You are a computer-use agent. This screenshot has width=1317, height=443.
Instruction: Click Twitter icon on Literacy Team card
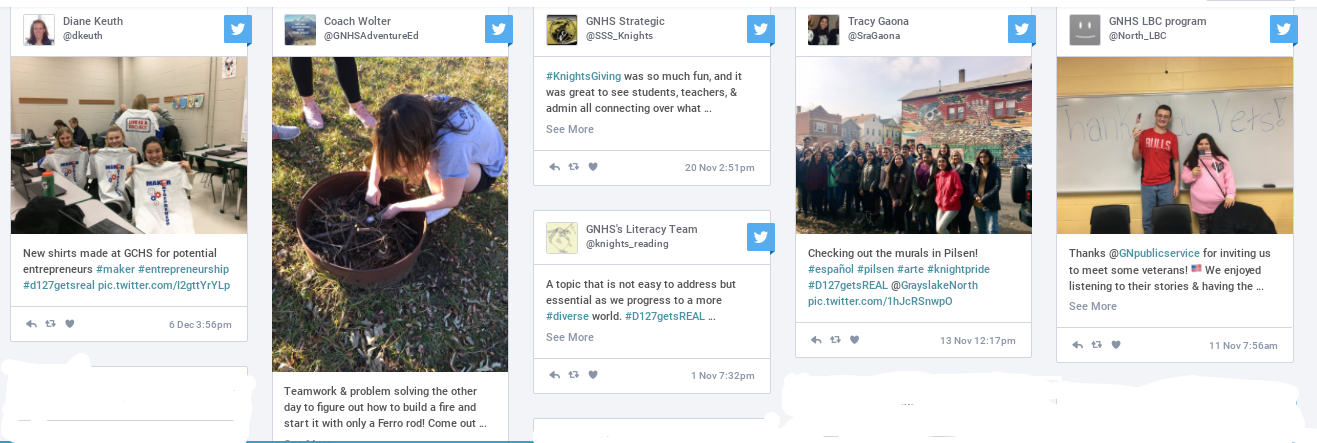[760, 238]
